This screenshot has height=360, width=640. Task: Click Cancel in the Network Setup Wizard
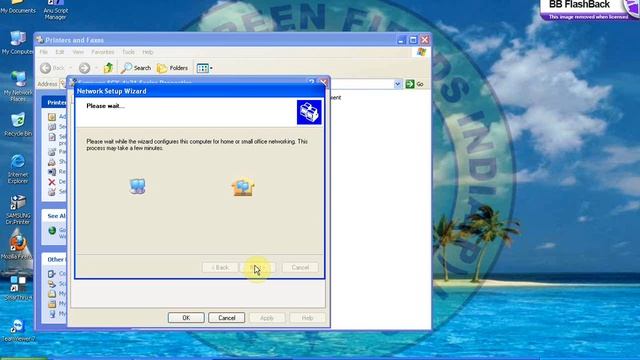point(300,267)
